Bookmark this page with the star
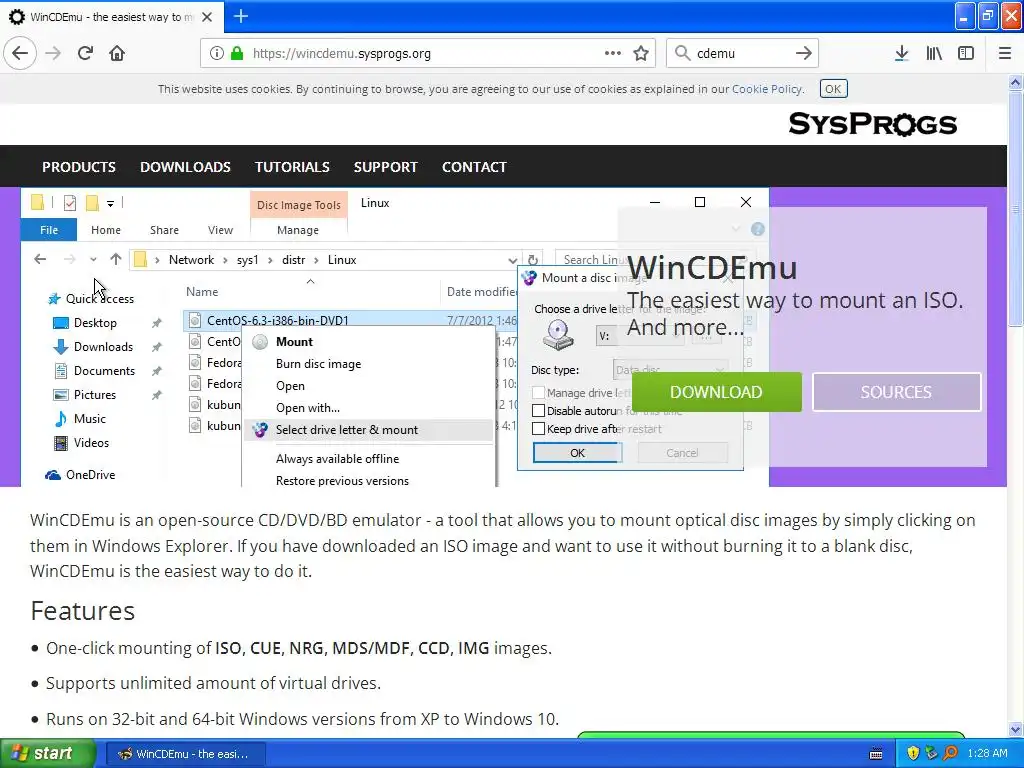Viewport: 1024px width, 768px height. point(641,53)
